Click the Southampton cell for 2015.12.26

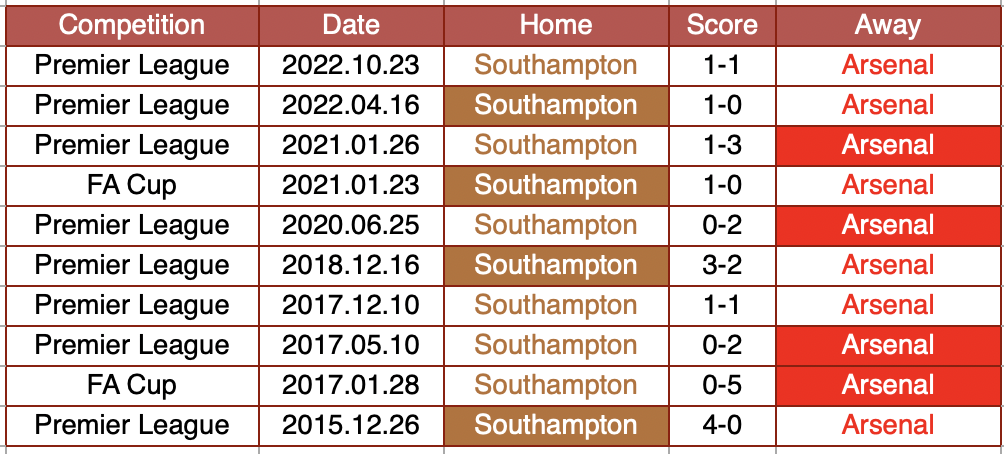click(x=556, y=426)
